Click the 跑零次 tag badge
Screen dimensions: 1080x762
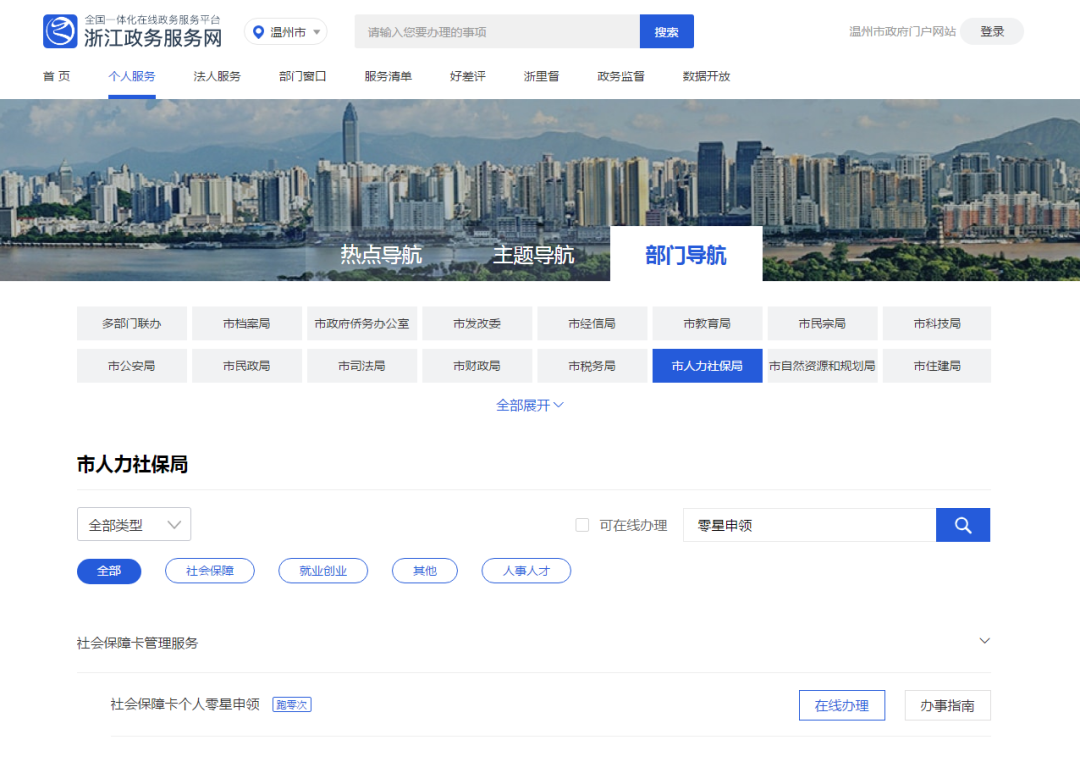[293, 705]
